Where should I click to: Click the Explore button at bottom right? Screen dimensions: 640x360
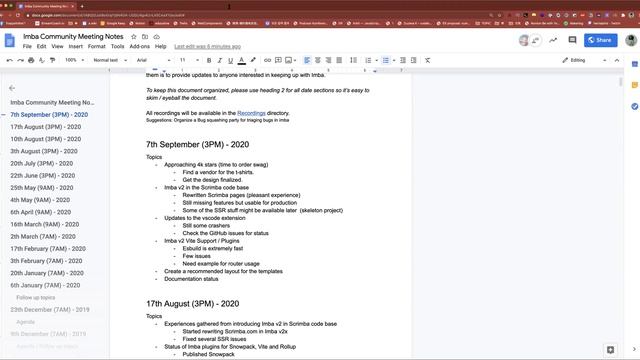[x=611, y=350]
